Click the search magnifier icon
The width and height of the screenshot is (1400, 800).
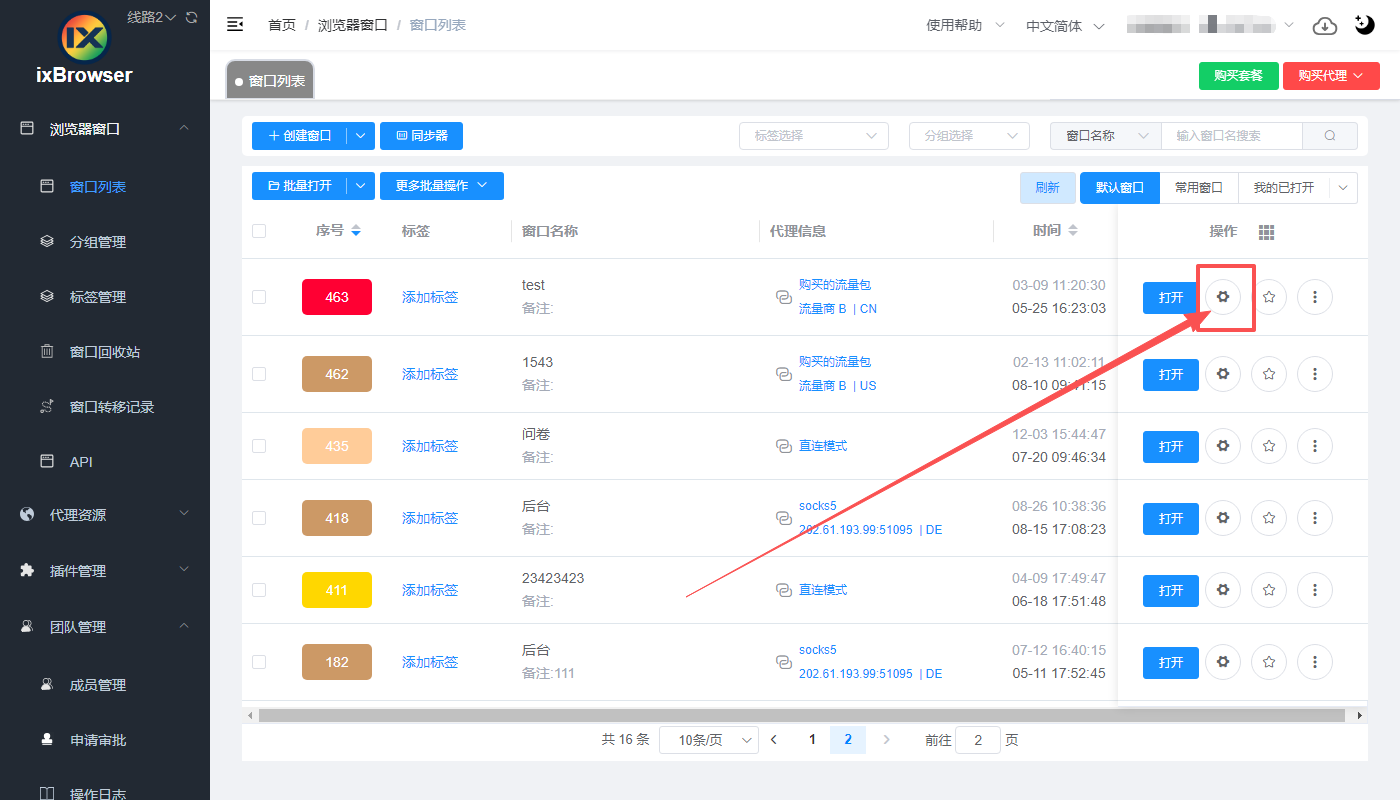coord(1330,136)
